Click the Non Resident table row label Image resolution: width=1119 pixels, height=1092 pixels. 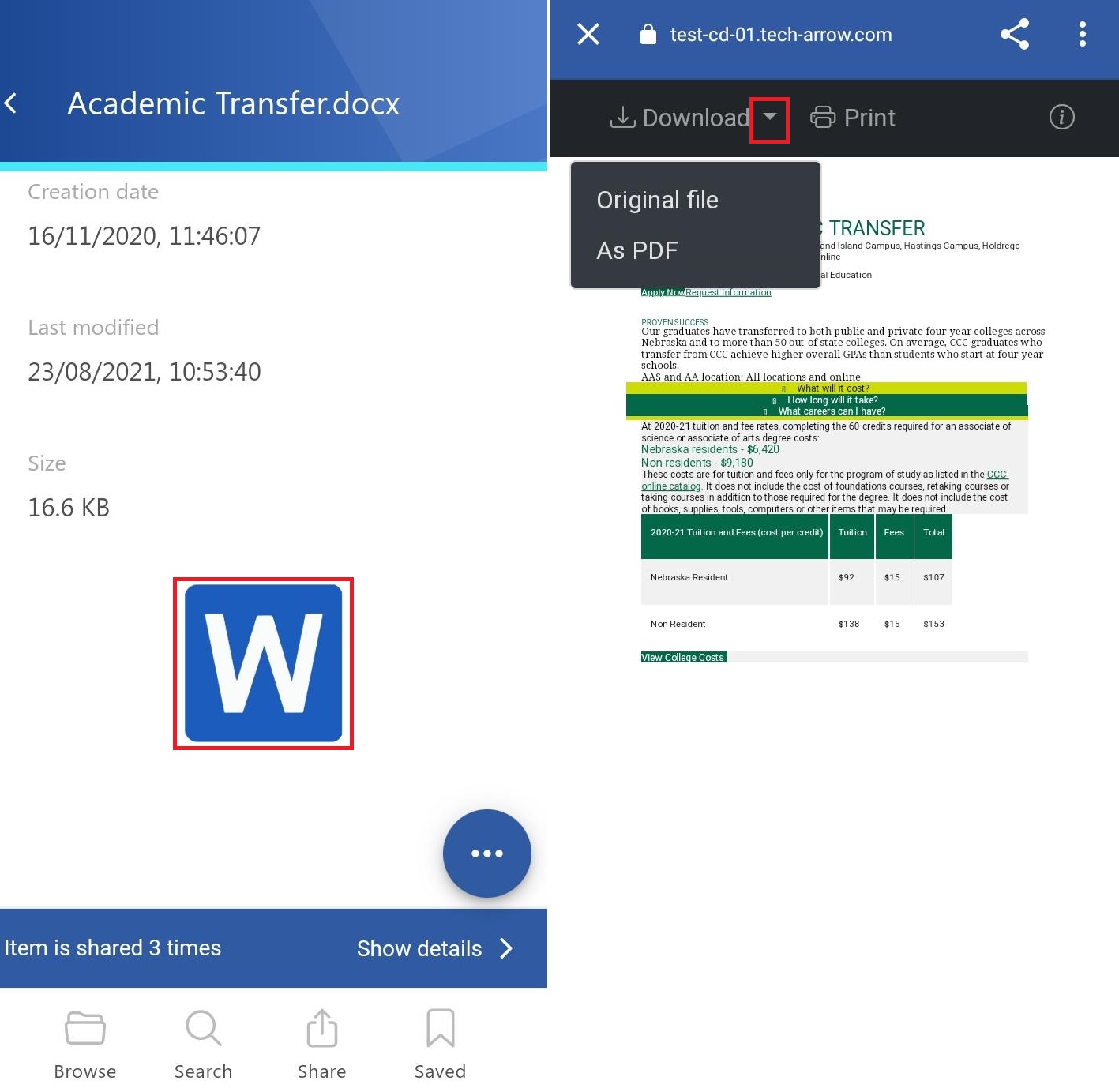678,624
